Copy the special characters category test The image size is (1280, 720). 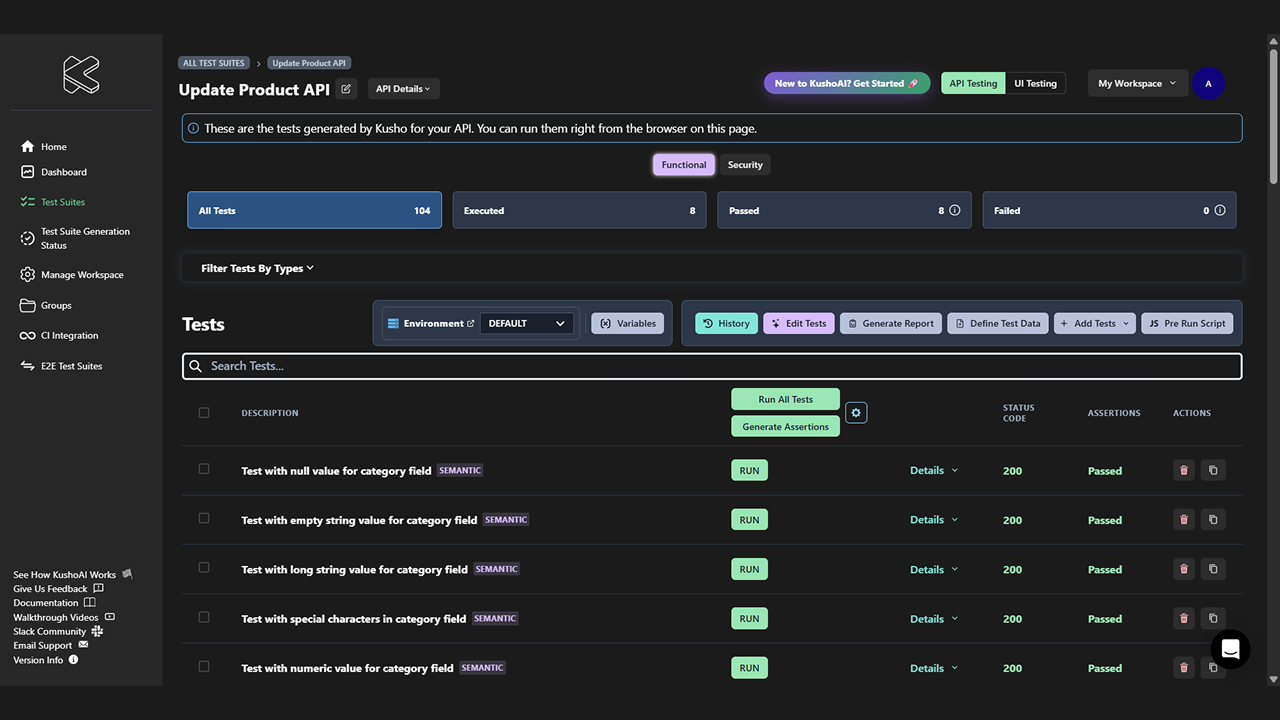tap(1213, 619)
